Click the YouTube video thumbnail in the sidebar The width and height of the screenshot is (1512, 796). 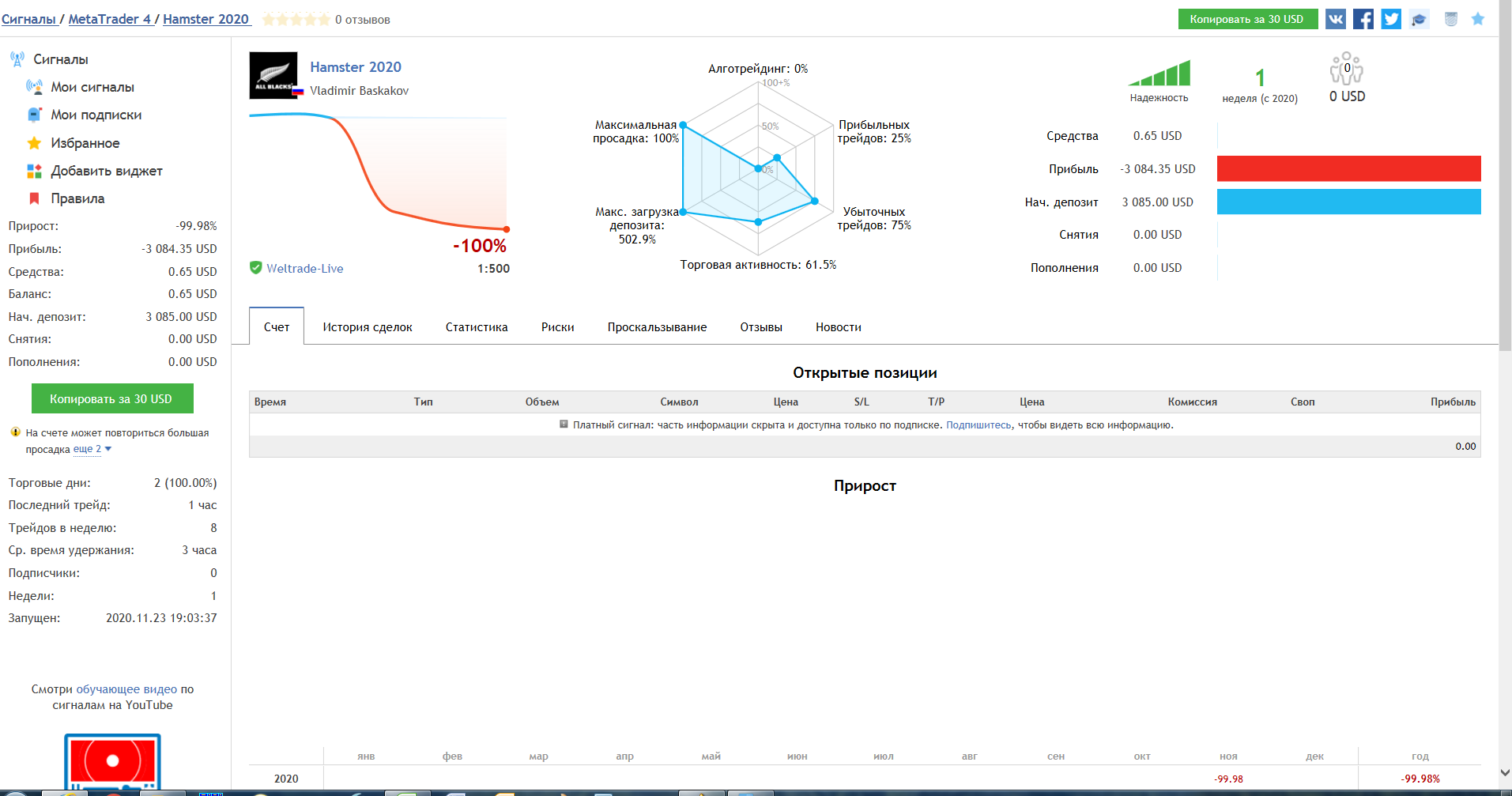(112, 762)
